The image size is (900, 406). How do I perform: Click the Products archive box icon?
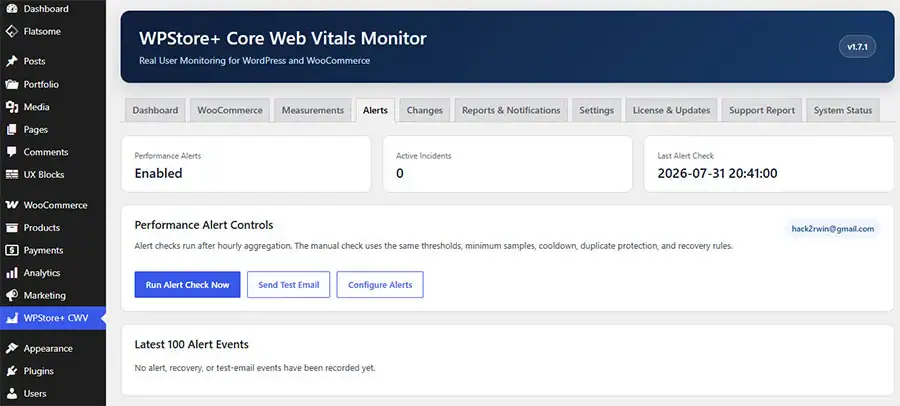pyautogui.click(x=11, y=227)
